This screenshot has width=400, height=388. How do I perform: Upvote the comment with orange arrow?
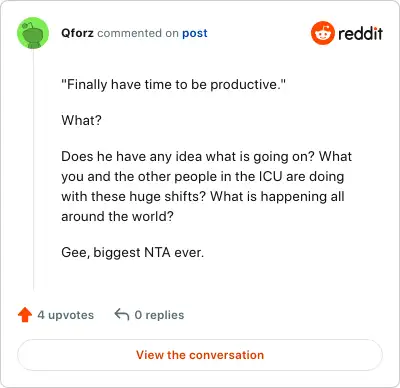(25, 315)
